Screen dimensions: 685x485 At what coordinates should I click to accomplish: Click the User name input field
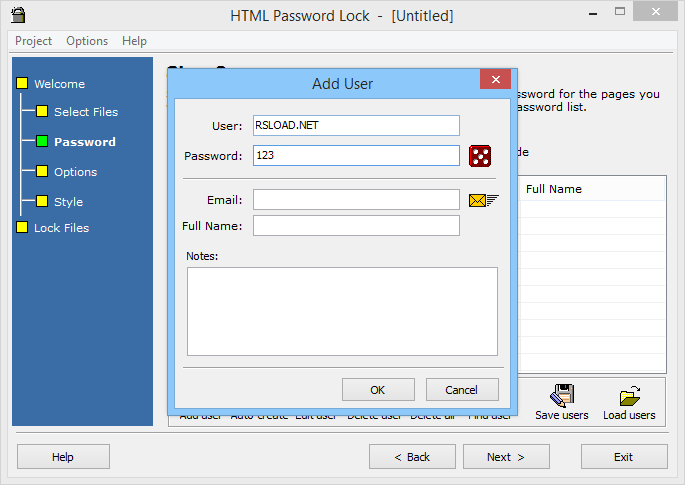[x=356, y=125]
